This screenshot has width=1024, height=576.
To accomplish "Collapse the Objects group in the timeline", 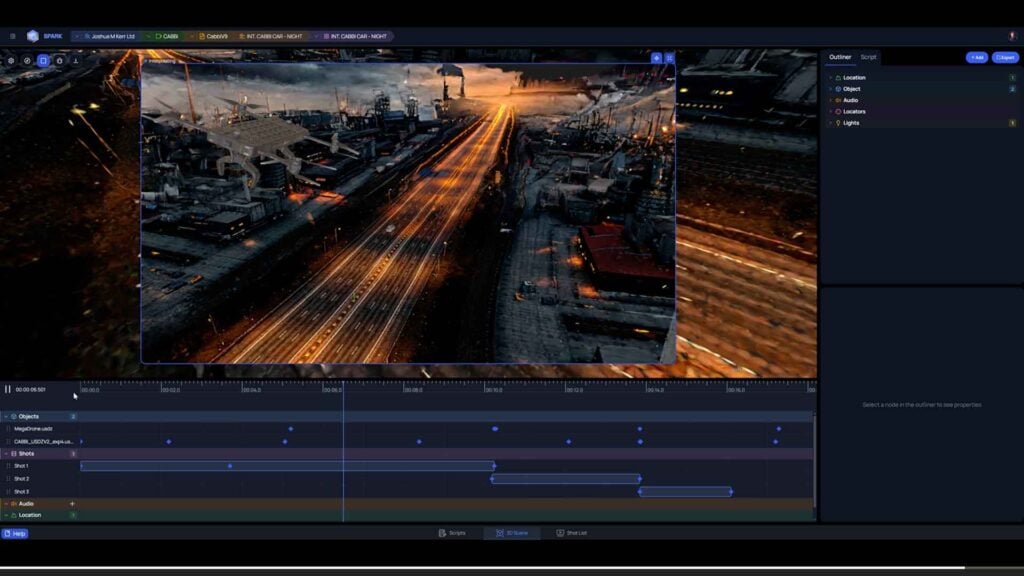I will 6,417.
